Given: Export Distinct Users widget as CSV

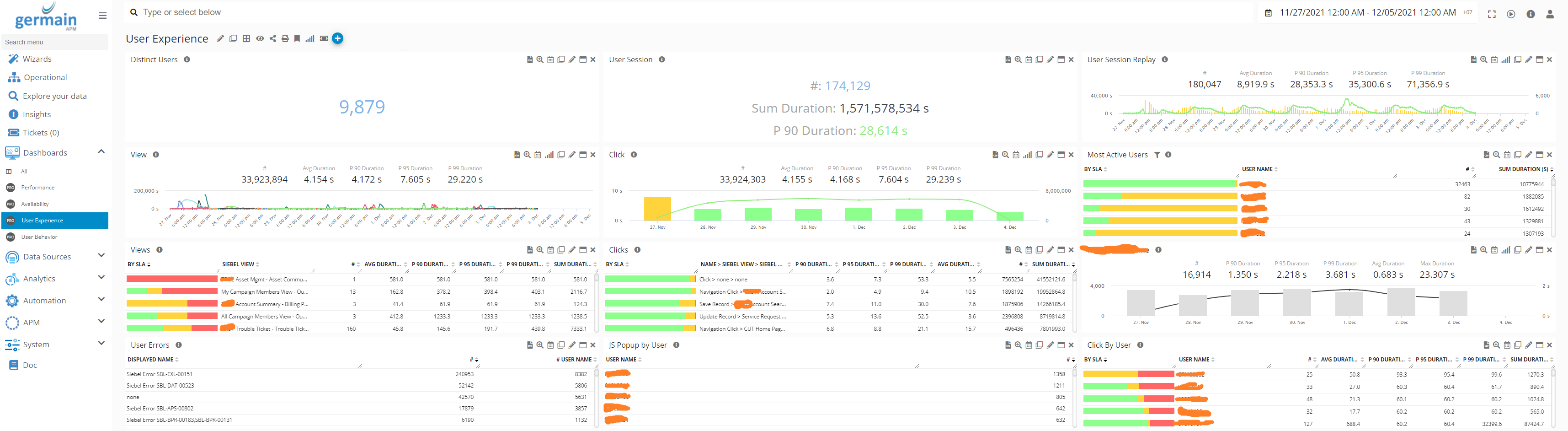Looking at the screenshot, I should tap(529, 60).
